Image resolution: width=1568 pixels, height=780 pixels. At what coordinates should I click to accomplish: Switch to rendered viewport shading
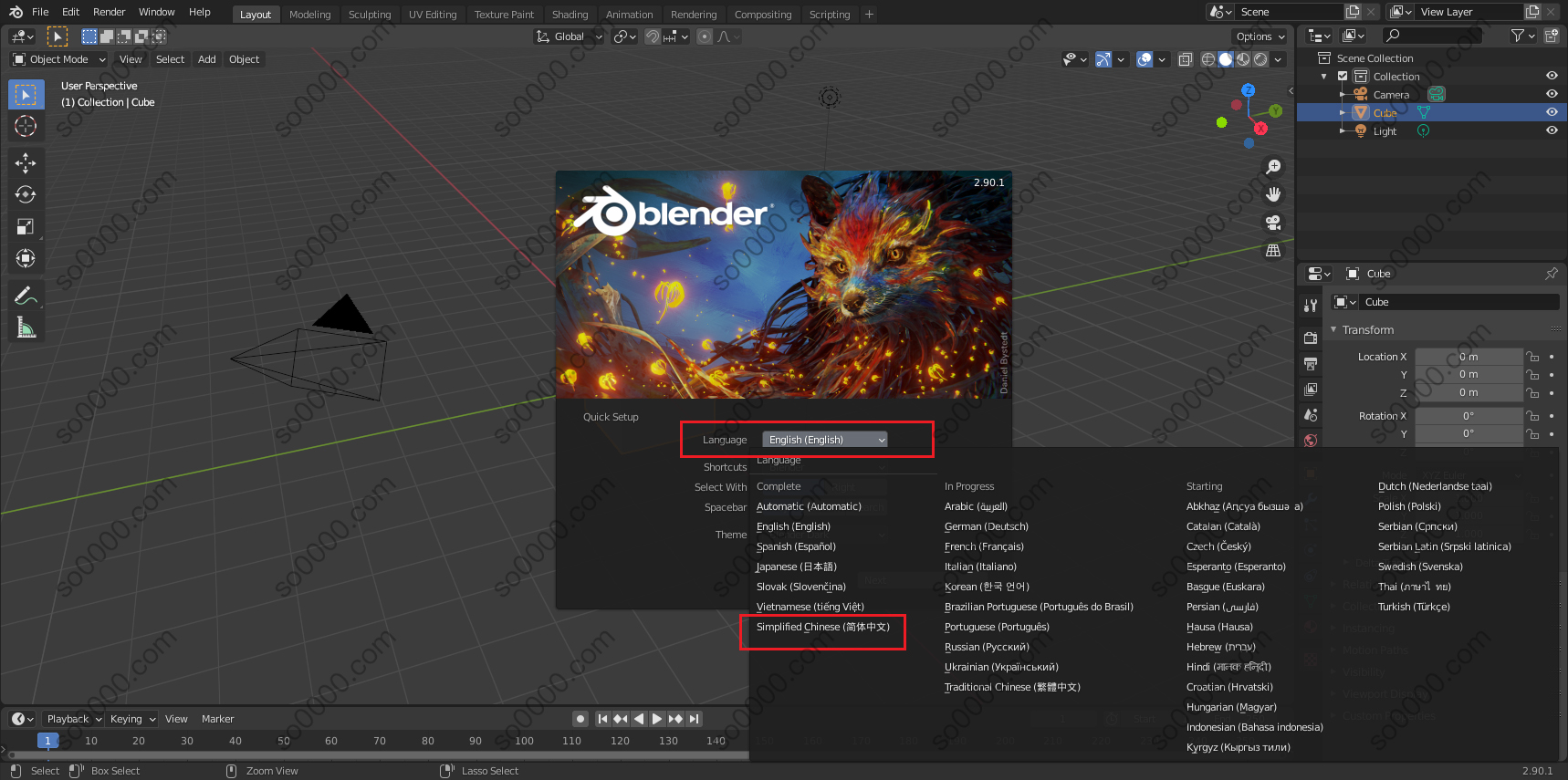pos(1260,59)
